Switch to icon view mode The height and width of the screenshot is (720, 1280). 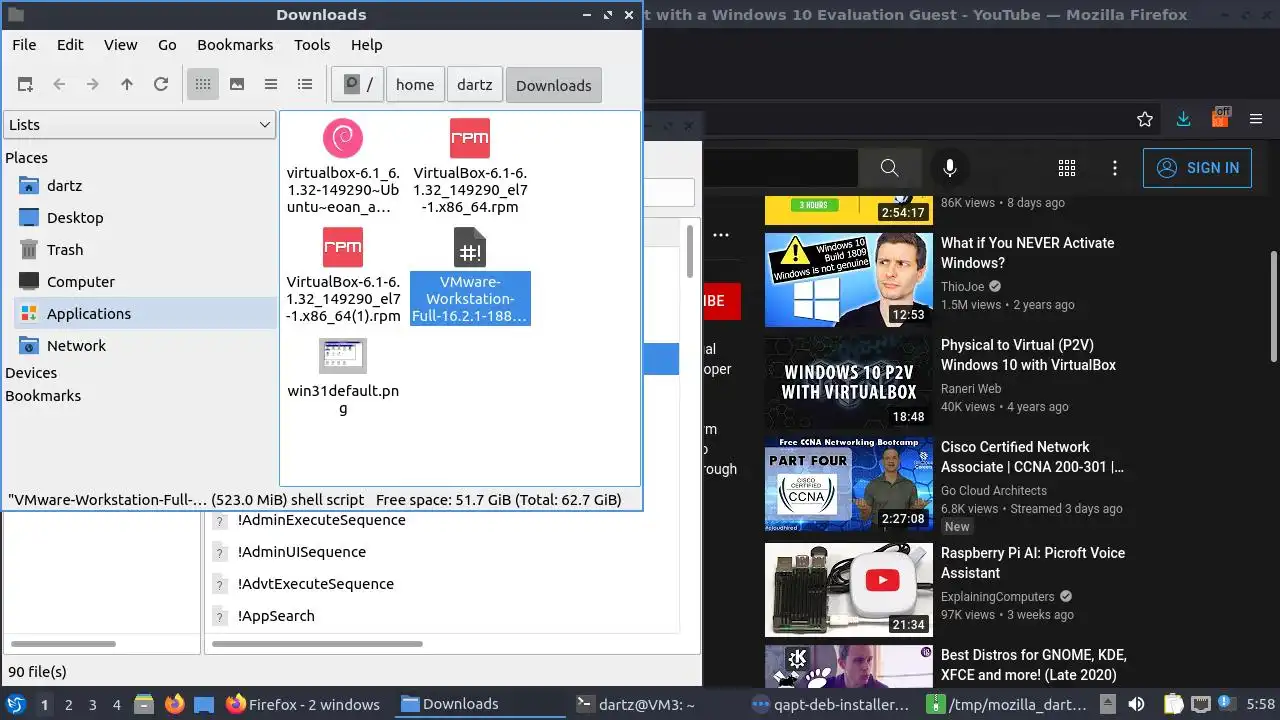203,85
